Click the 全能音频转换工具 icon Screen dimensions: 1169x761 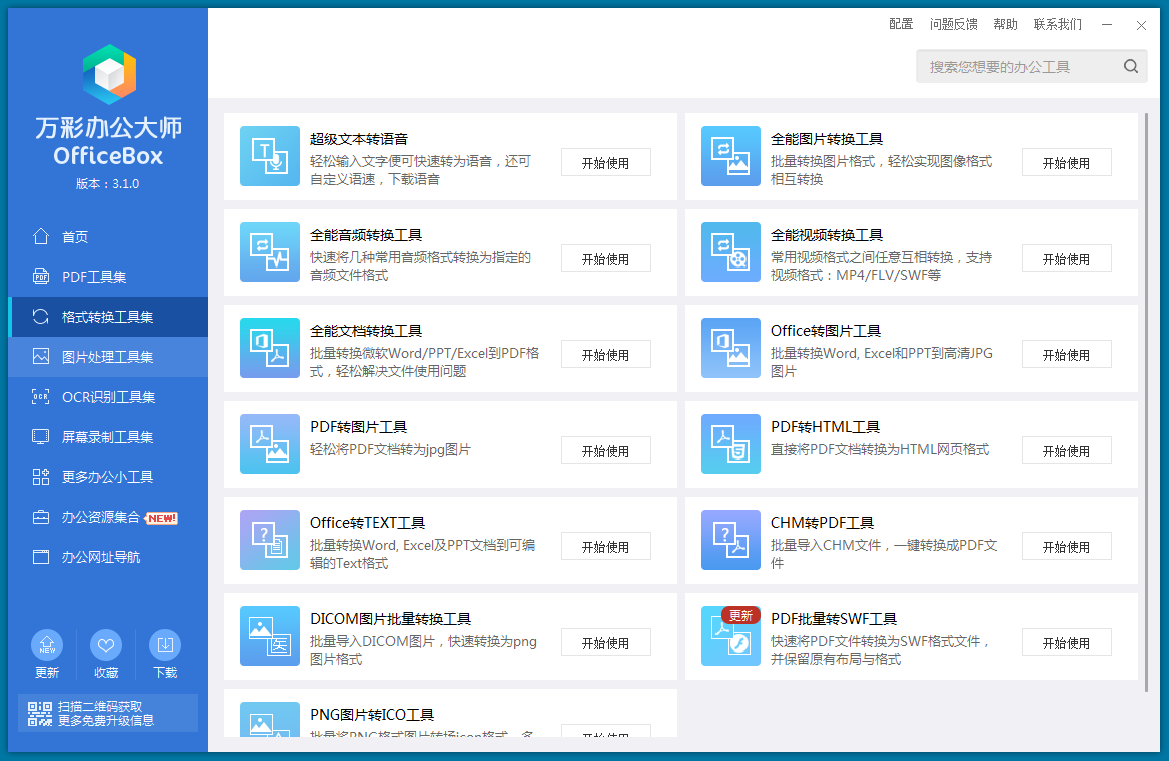[x=270, y=252]
